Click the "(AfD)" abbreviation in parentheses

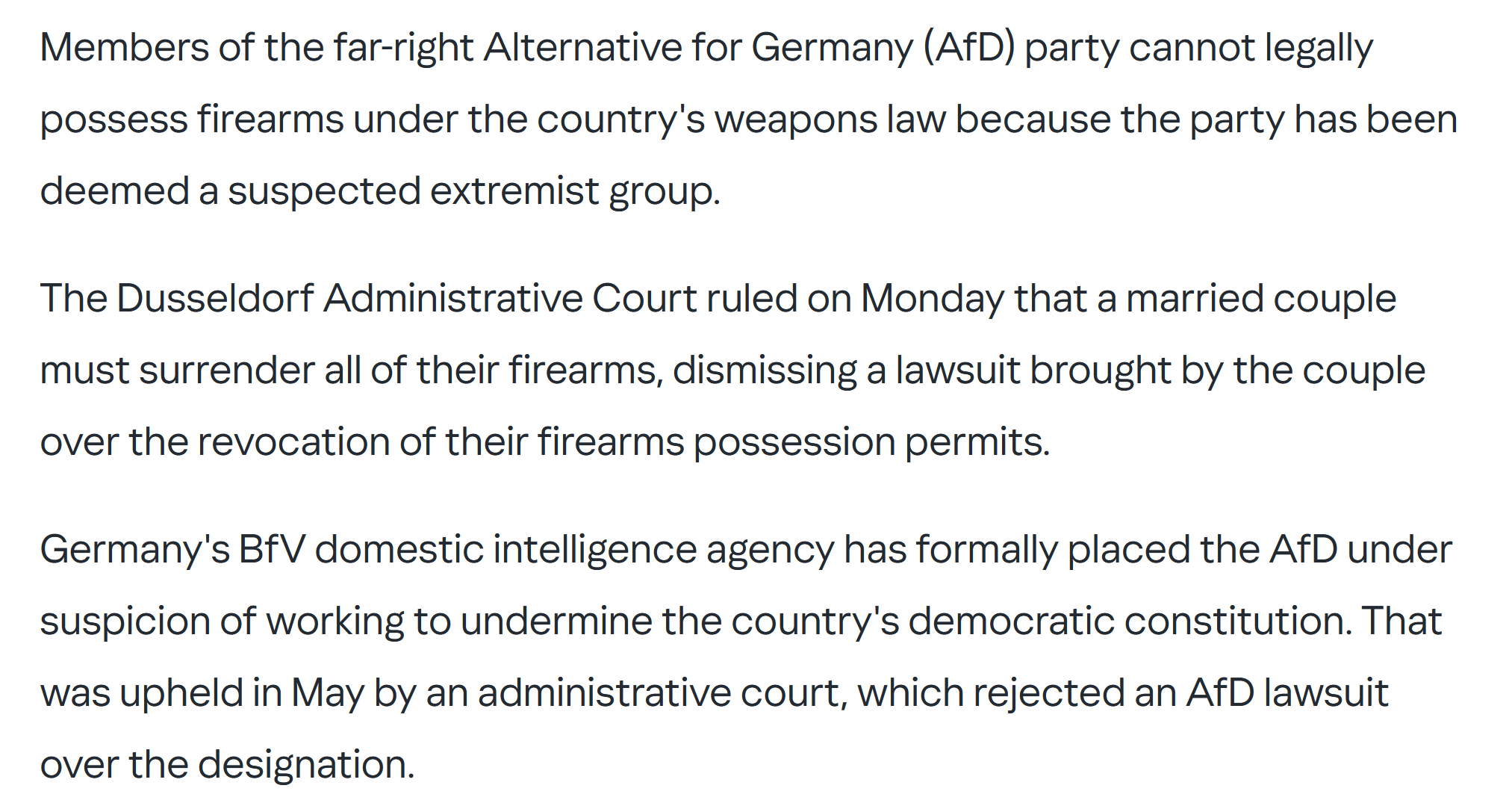point(968,49)
